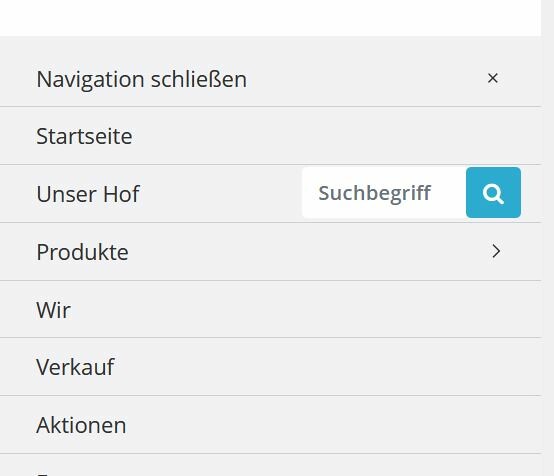The image size is (554, 476).
Task: Open the 'Unser Hof' menu entry
Action: [150, 194]
